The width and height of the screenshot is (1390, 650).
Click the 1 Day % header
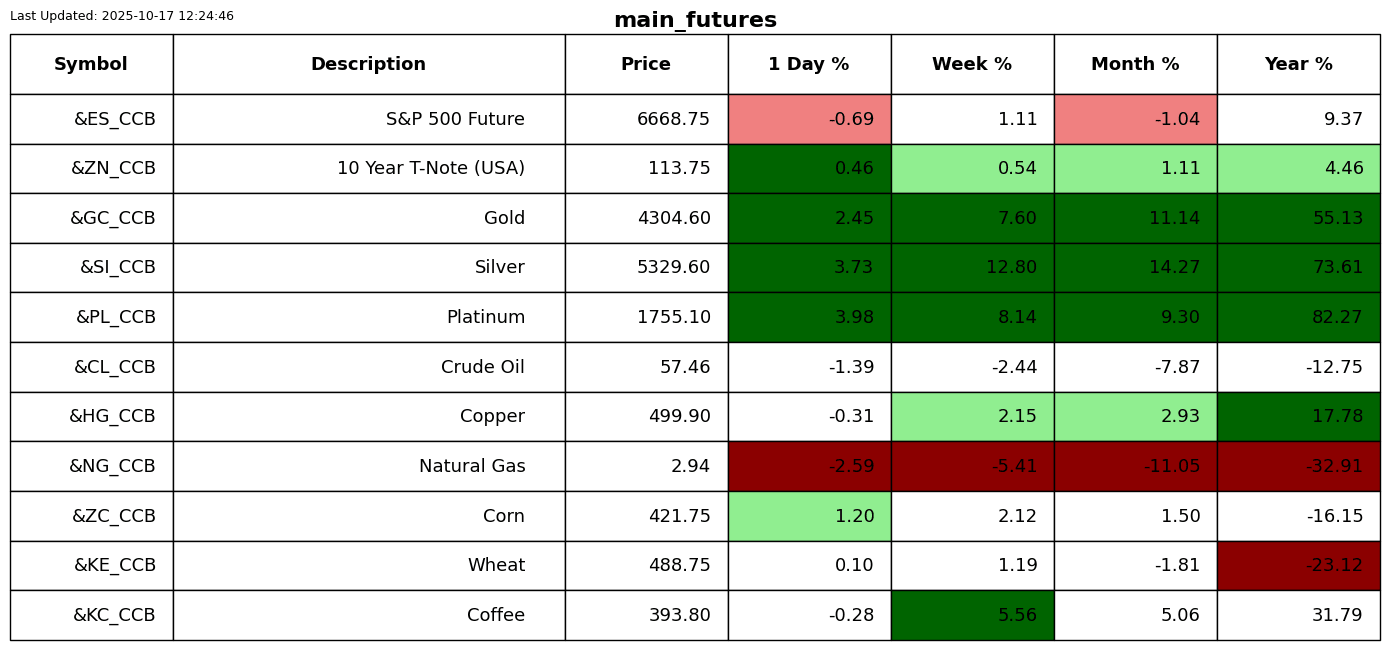809,64
